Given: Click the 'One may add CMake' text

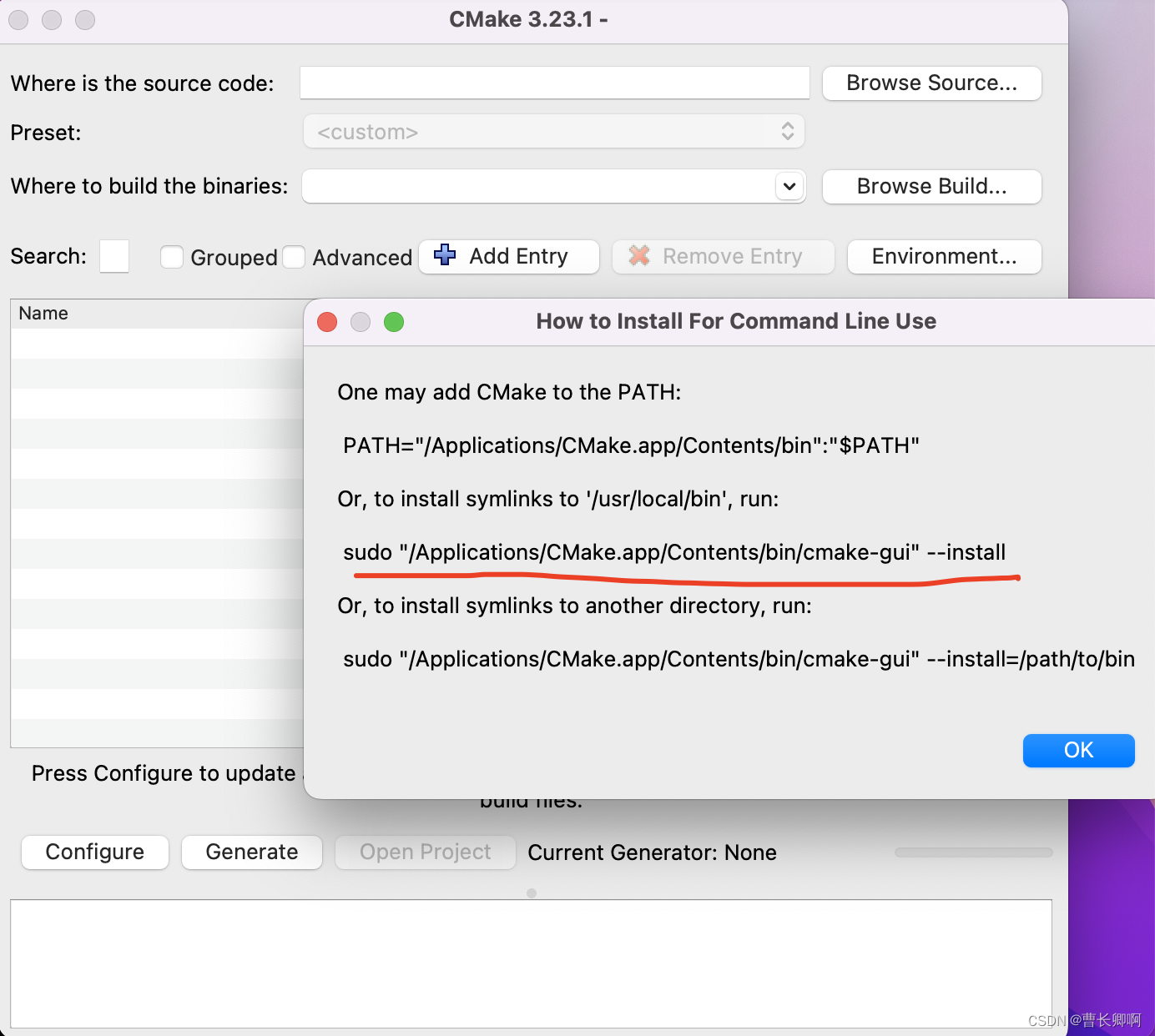Looking at the screenshot, I should (x=509, y=392).
